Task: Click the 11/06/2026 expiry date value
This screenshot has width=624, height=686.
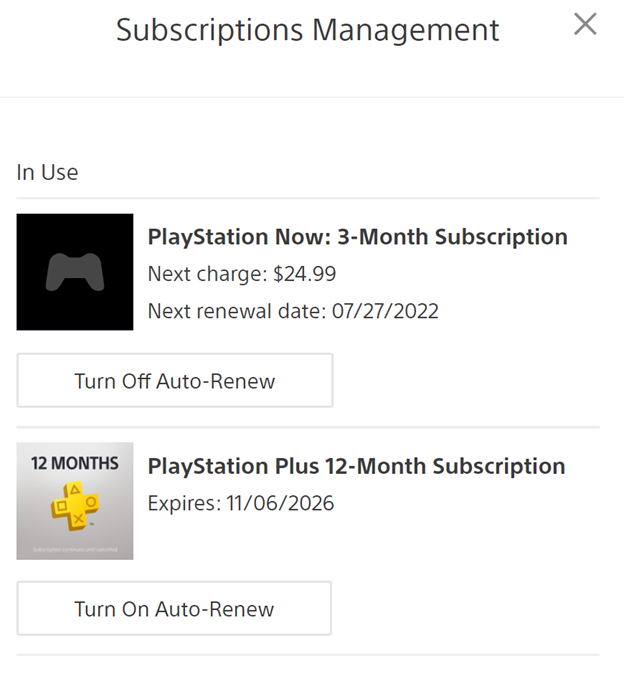Action: (x=280, y=503)
